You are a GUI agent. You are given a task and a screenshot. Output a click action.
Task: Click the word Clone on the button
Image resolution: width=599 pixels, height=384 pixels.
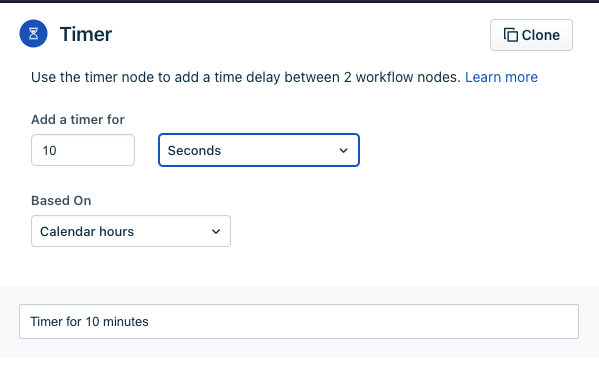[541, 35]
